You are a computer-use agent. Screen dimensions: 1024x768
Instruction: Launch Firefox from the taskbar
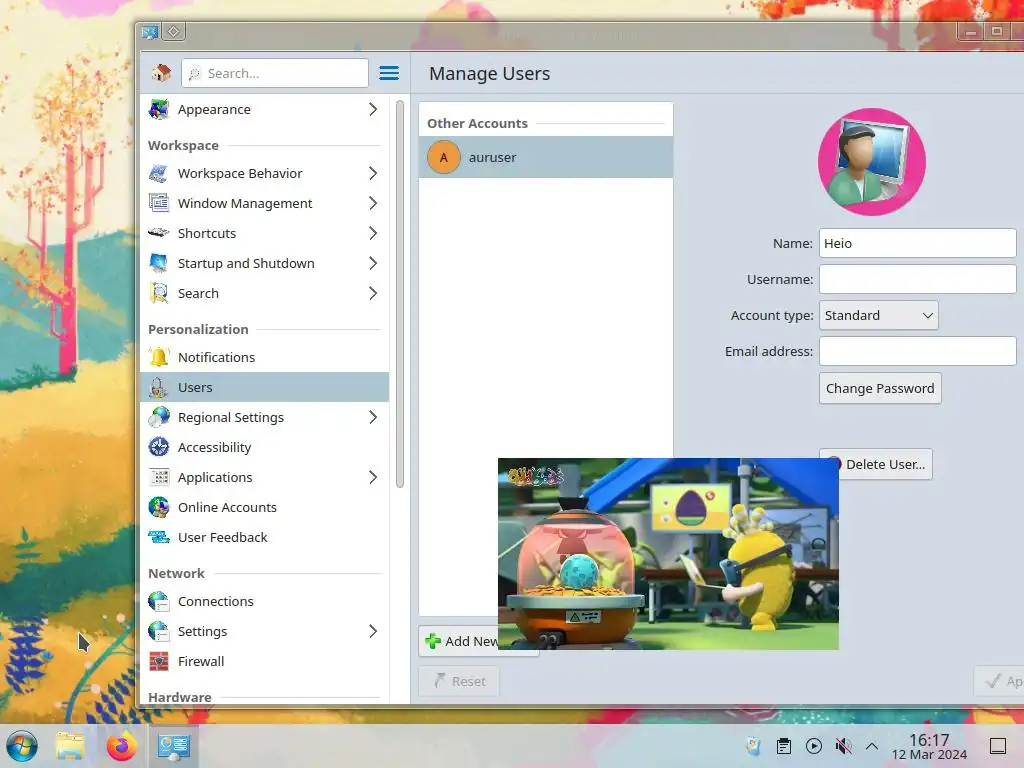(121, 746)
